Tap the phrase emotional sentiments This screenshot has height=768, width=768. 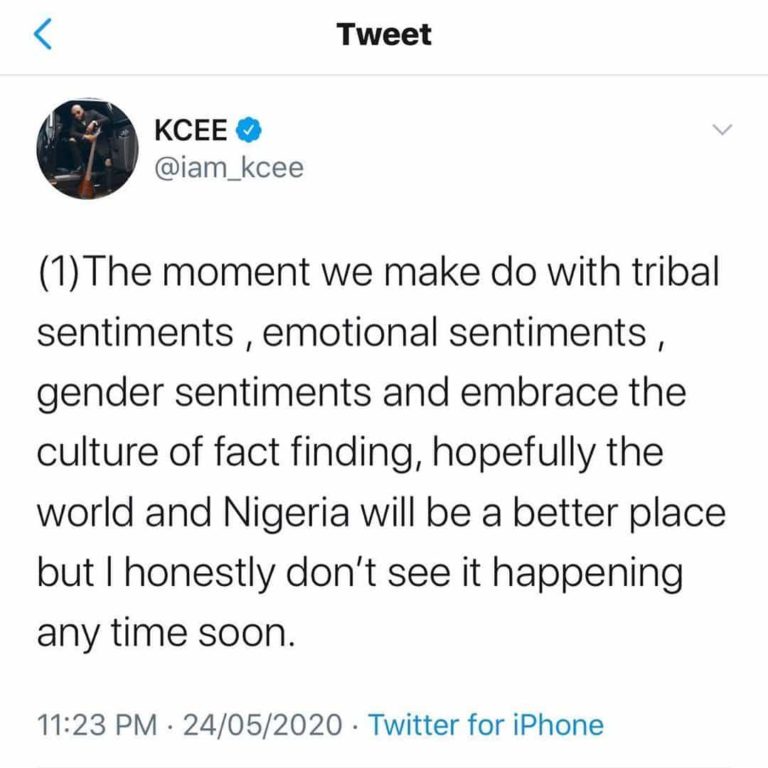pos(455,332)
